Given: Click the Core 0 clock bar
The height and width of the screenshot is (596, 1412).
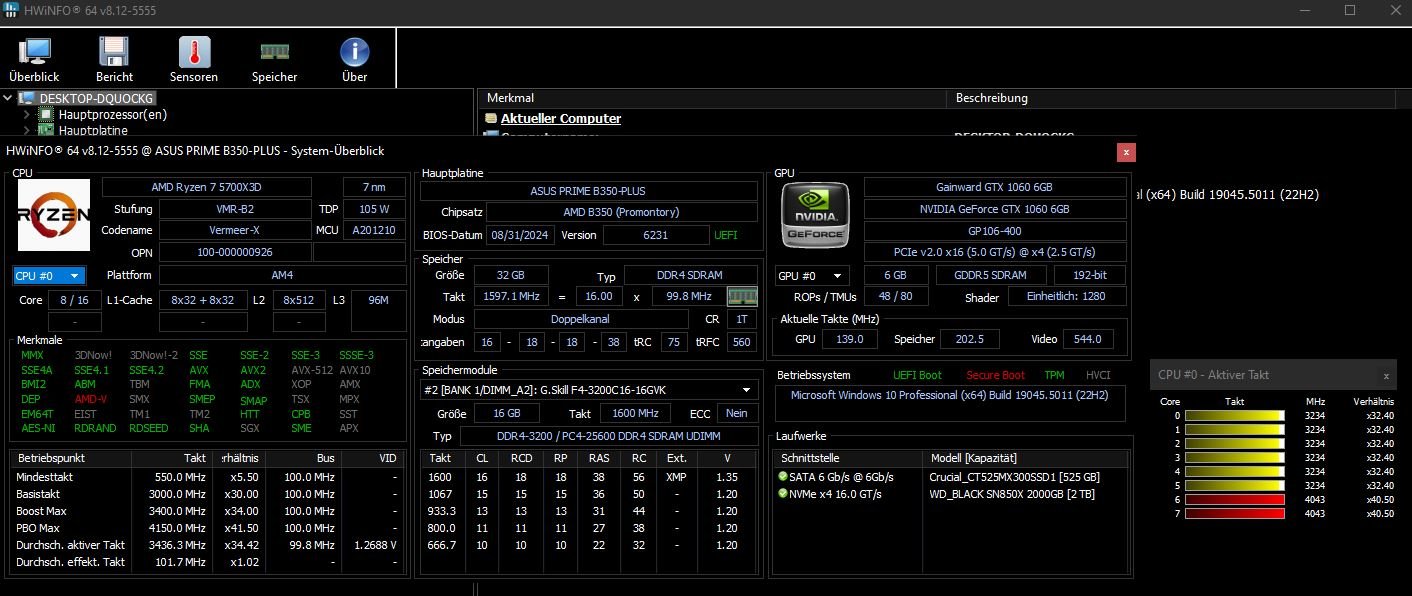Looking at the screenshot, I should click(x=1234, y=415).
